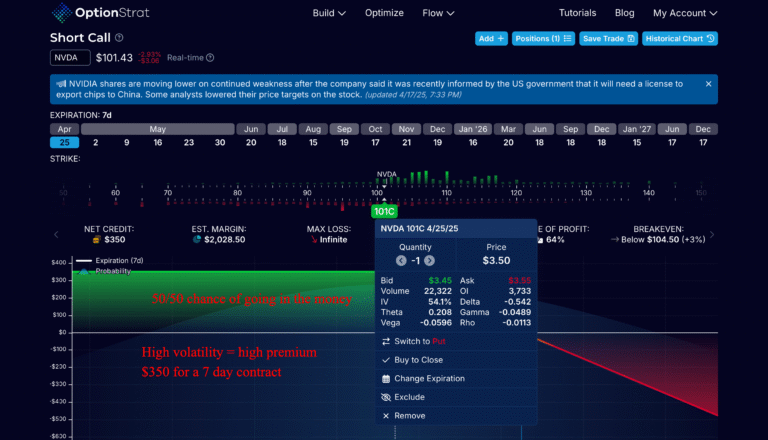The height and width of the screenshot is (440, 768).
Task: Click the NVDA ticker input field
Action: (x=70, y=58)
